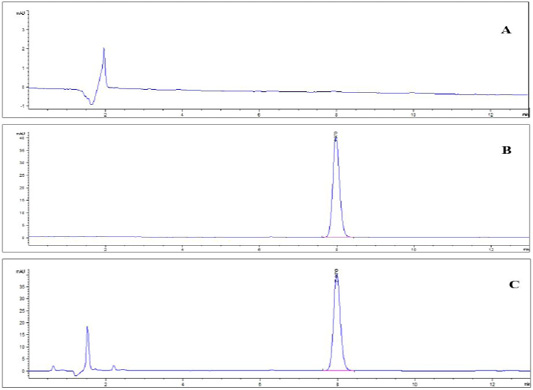This screenshot has height=390, width=533.
Task: Click the retention time label above peak C
Action: [x=337, y=272]
